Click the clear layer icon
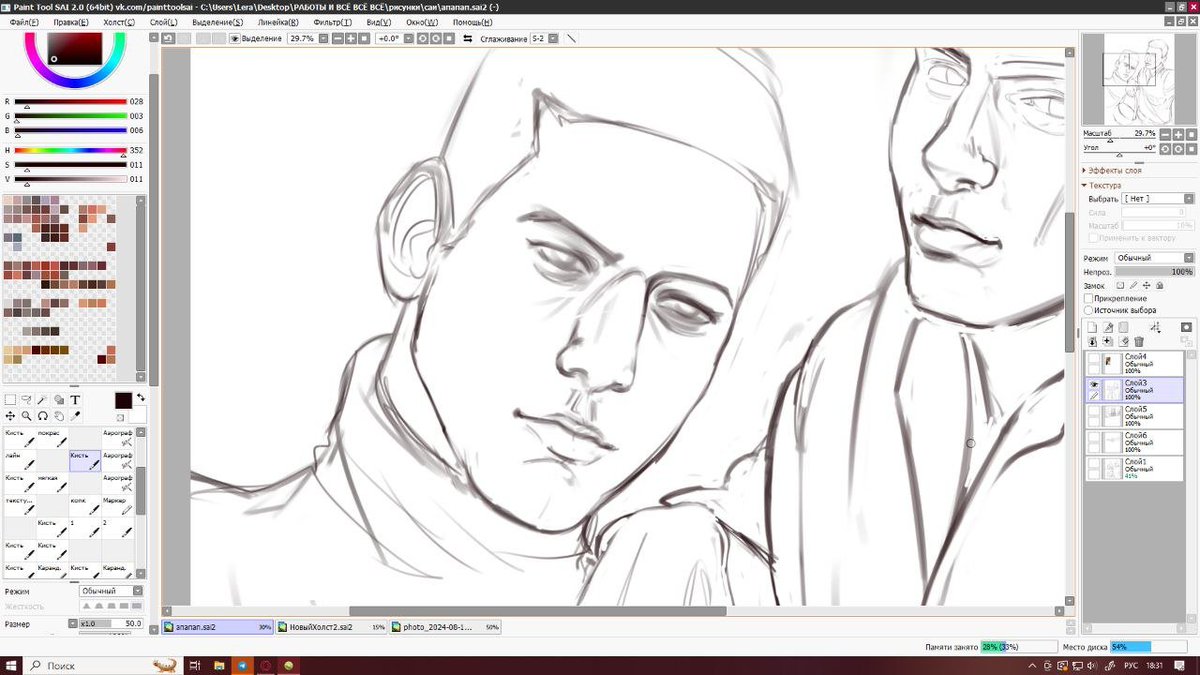Screen dimensions: 1200x675 (x=1123, y=342)
